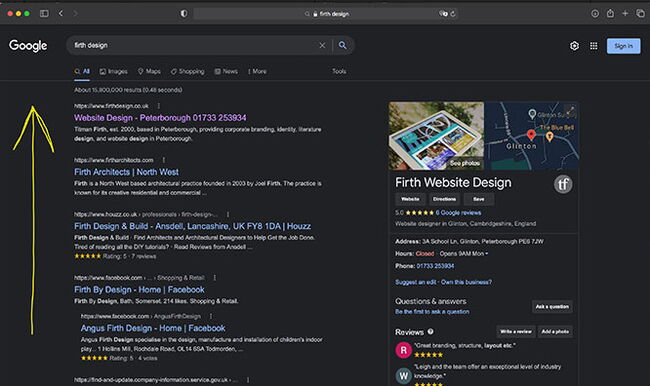Click the Add a photo button
Viewport: 650px width, 386px height.
click(555, 331)
